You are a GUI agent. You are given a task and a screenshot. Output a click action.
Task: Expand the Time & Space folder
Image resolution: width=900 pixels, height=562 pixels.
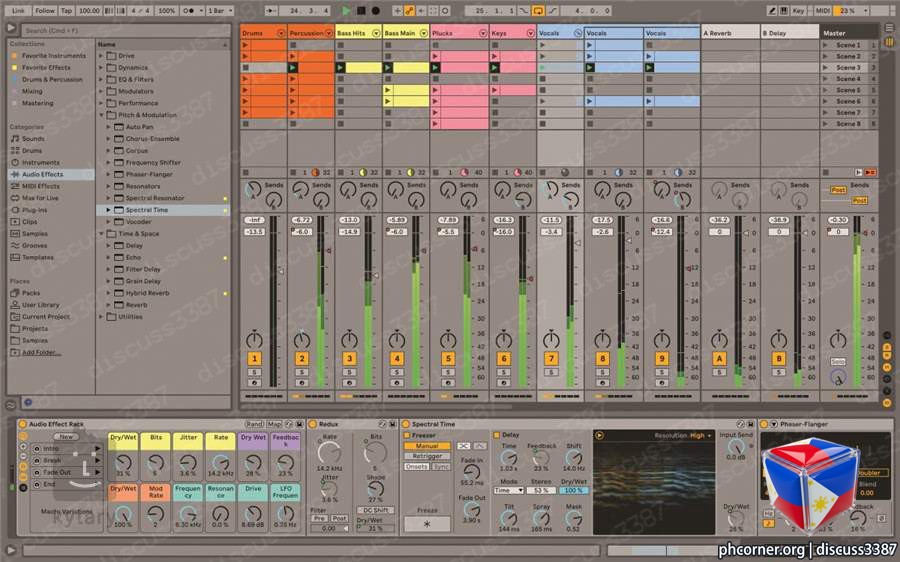click(102, 234)
